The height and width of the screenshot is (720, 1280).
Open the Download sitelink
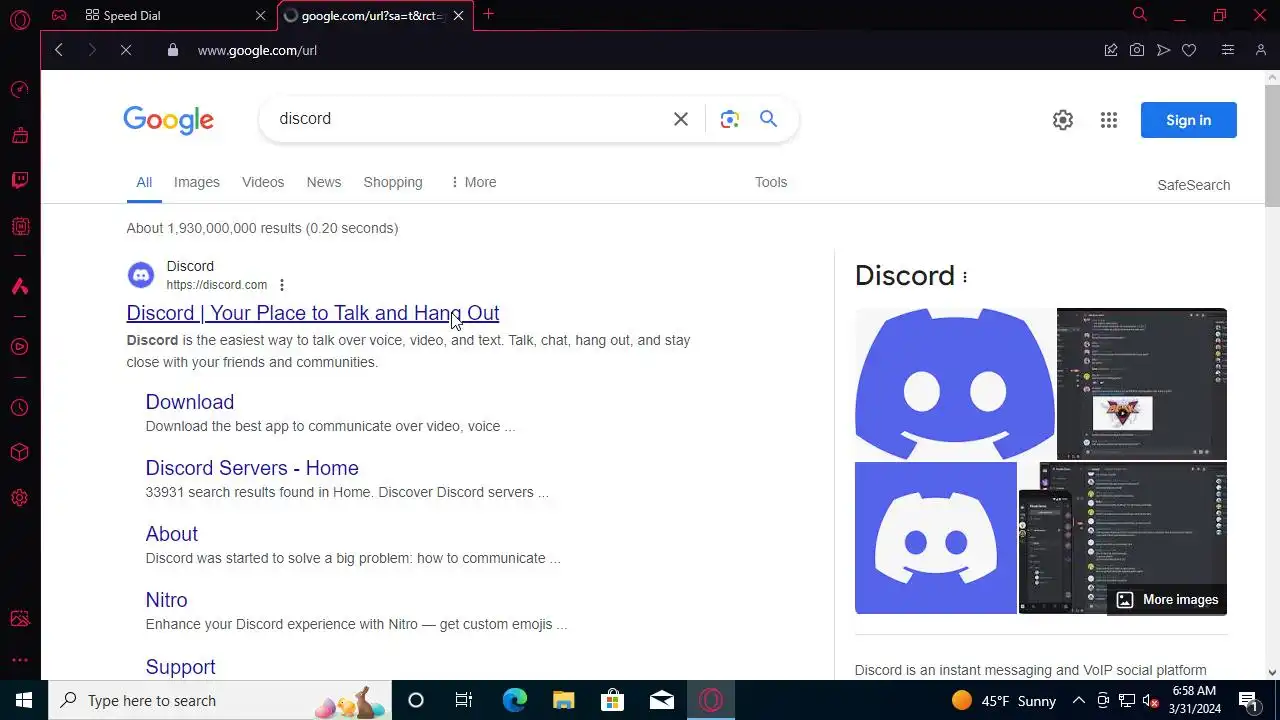(190, 402)
